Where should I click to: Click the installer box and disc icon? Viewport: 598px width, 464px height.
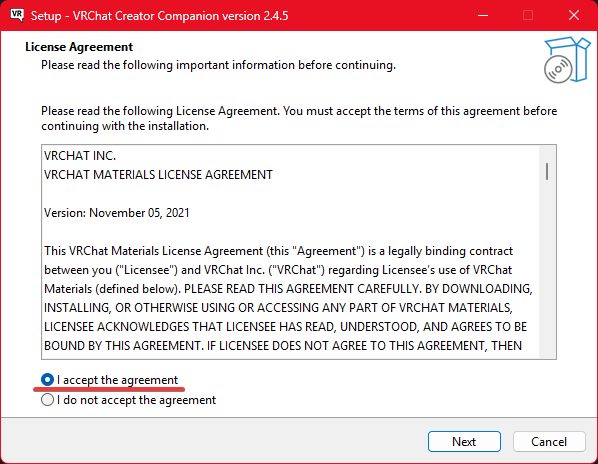(x=567, y=60)
